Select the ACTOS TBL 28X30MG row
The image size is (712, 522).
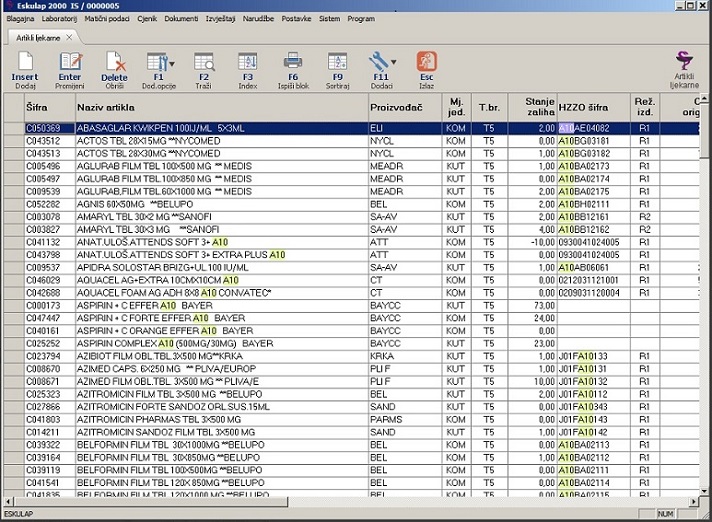351,154
